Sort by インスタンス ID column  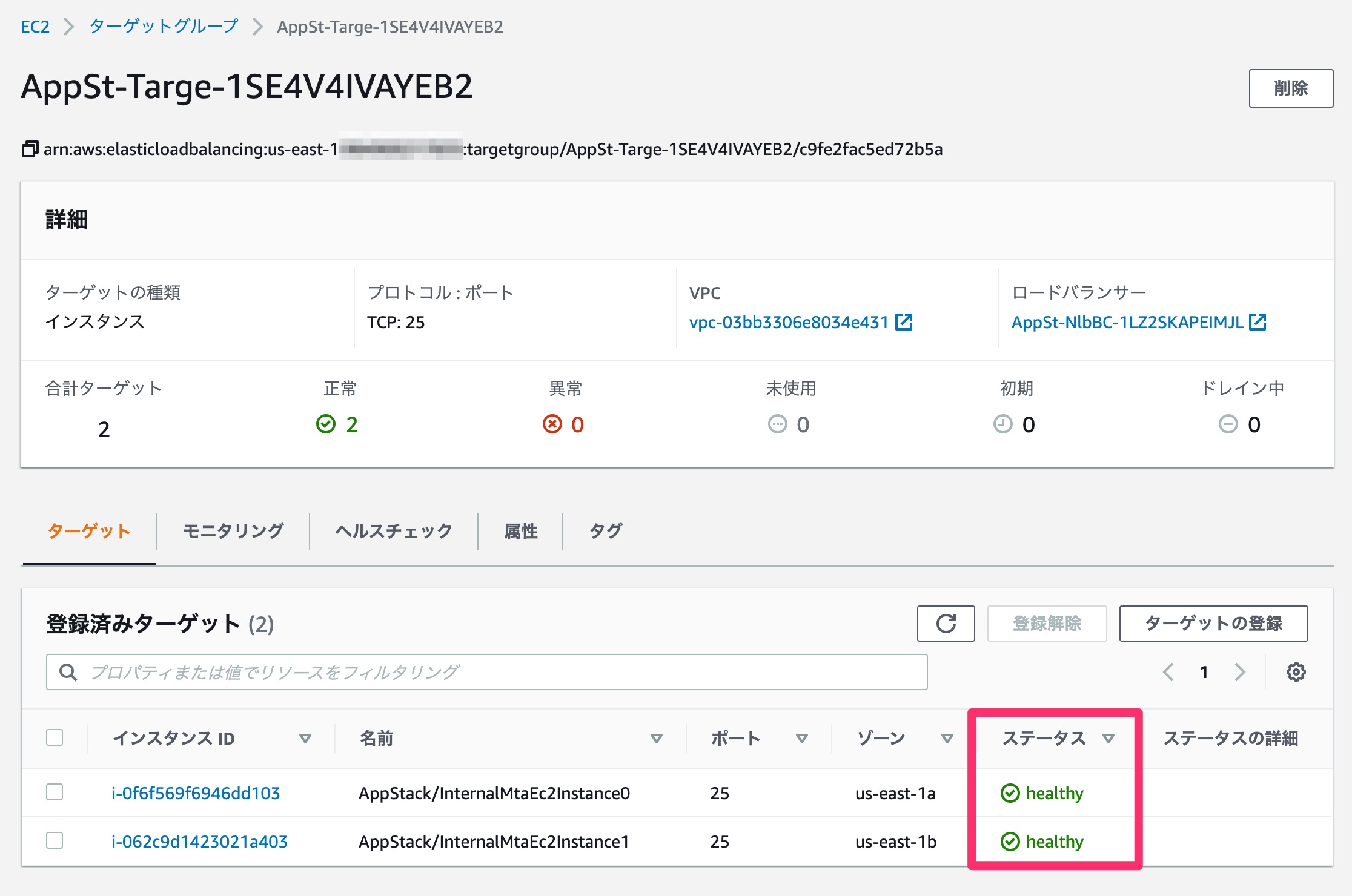point(305,738)
